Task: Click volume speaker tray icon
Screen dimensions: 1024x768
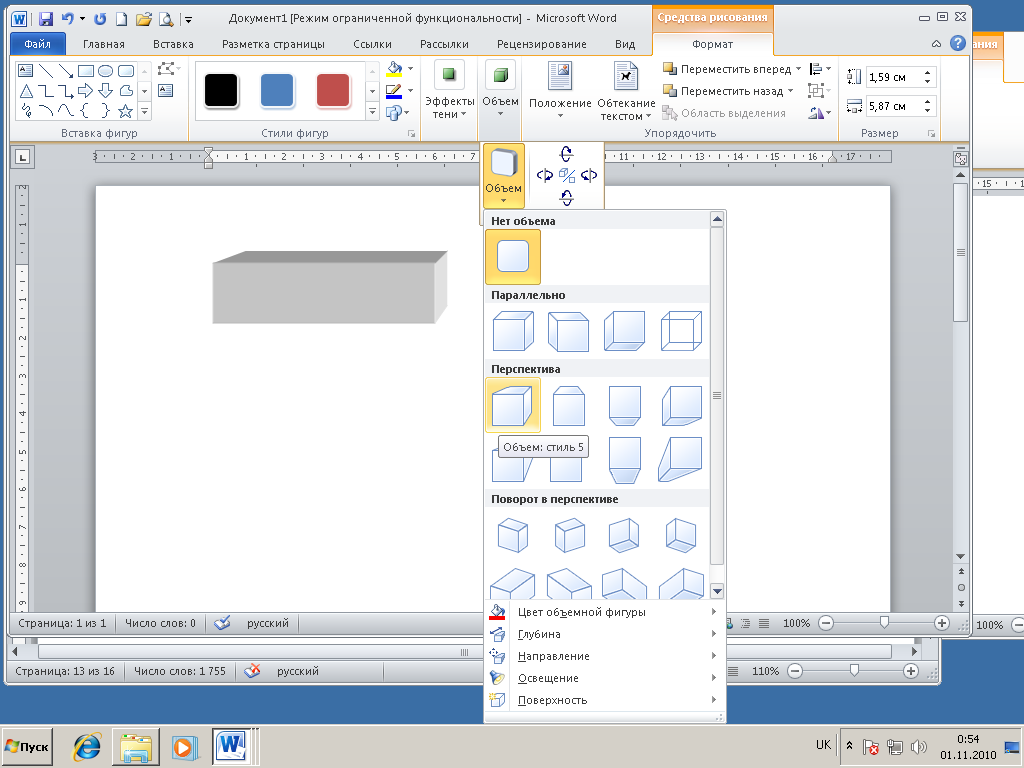Action: coord(918,746)
